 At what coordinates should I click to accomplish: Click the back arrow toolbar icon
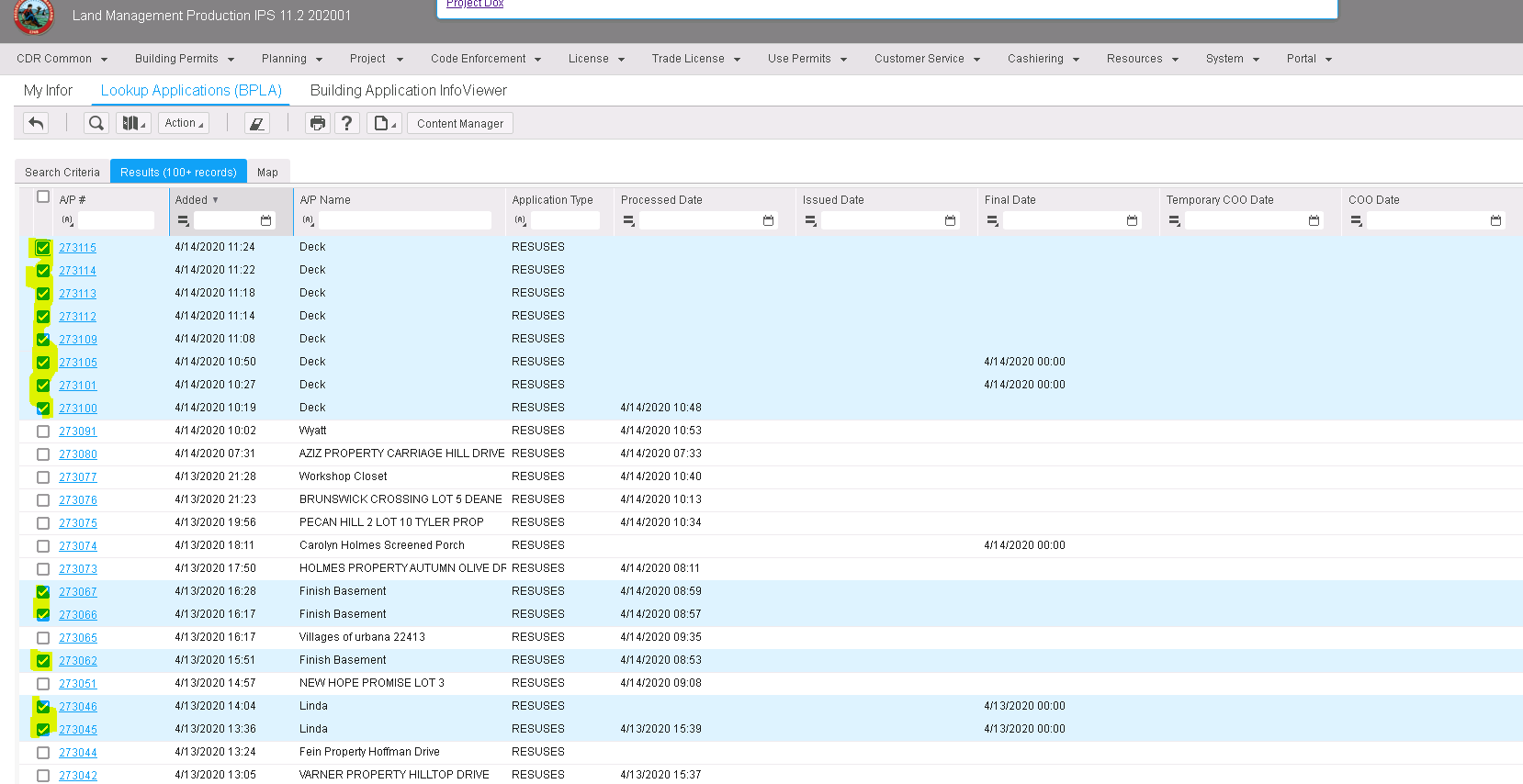coord(37,123)
